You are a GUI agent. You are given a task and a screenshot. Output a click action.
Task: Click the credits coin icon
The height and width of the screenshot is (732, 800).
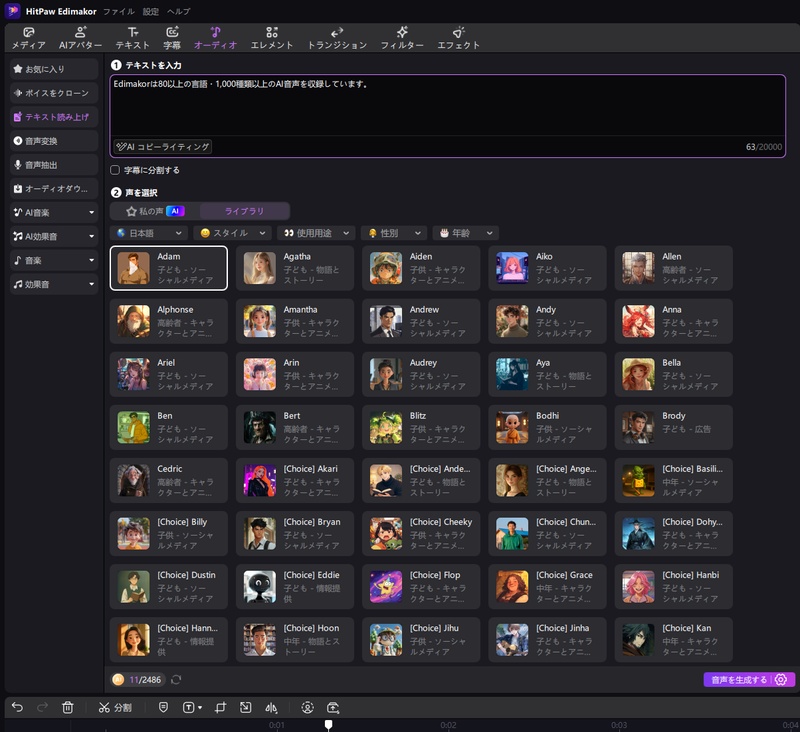click(x=118, y=679)
